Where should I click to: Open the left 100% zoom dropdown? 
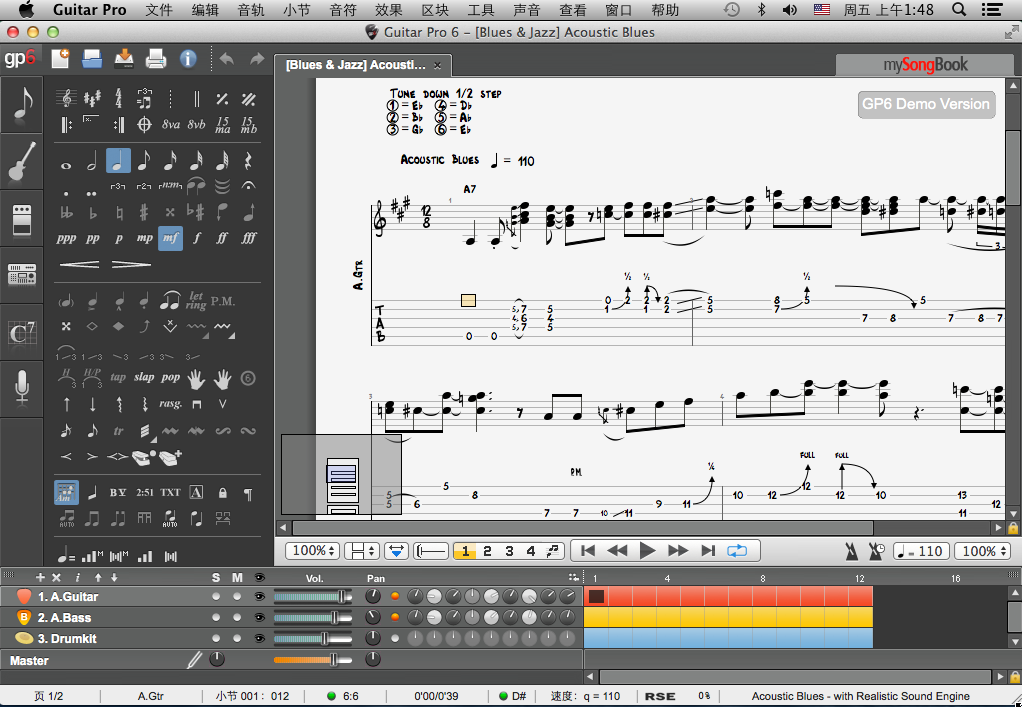point(312,551)
